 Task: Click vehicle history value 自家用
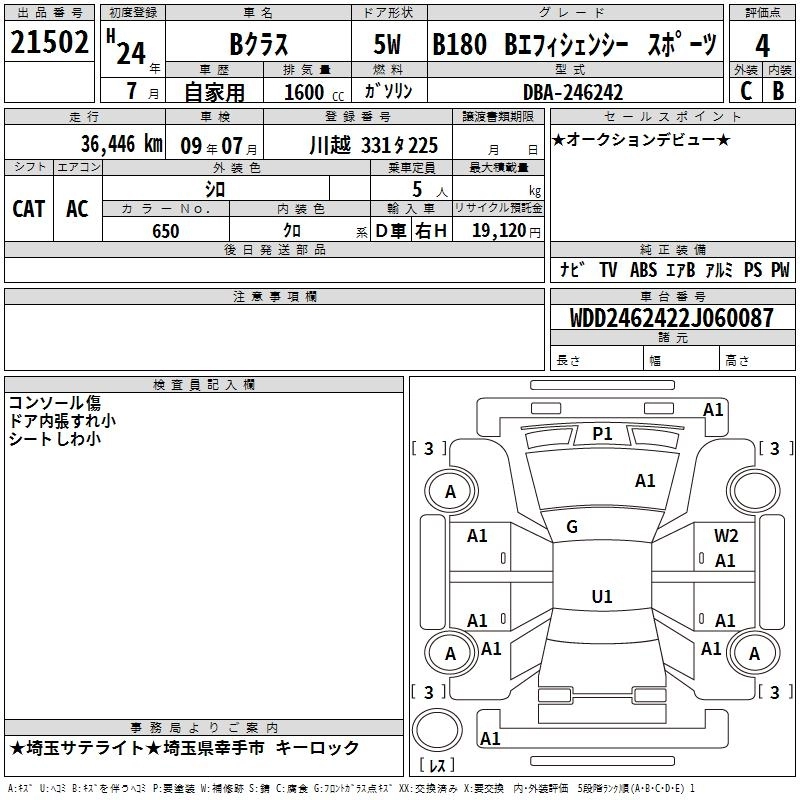point(214,92)
